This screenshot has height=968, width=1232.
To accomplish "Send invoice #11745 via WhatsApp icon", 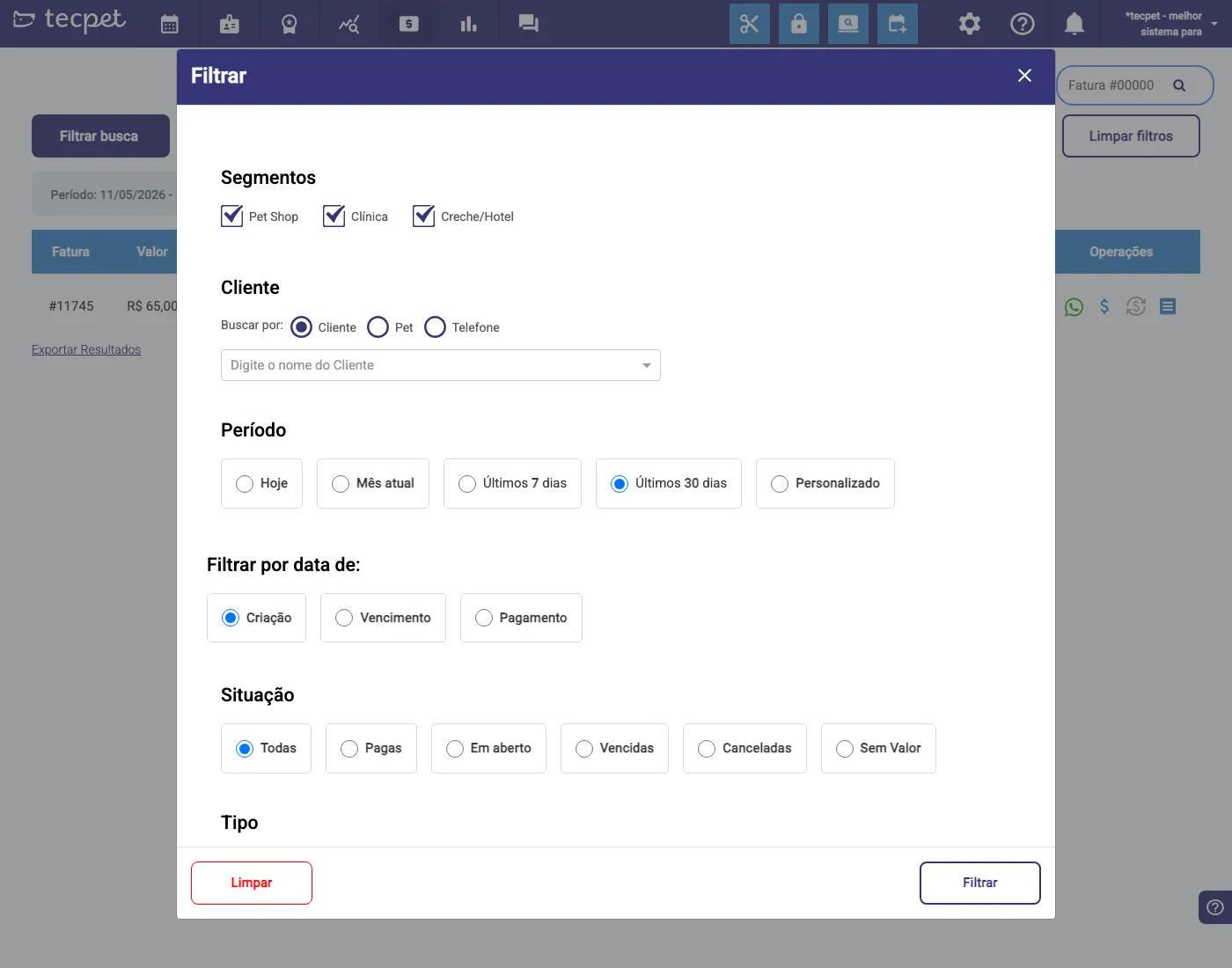I will pos(1074,306).
